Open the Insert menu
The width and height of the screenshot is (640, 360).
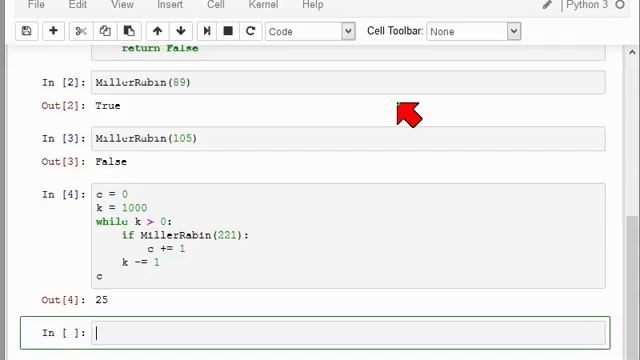[x=170, y=5]
